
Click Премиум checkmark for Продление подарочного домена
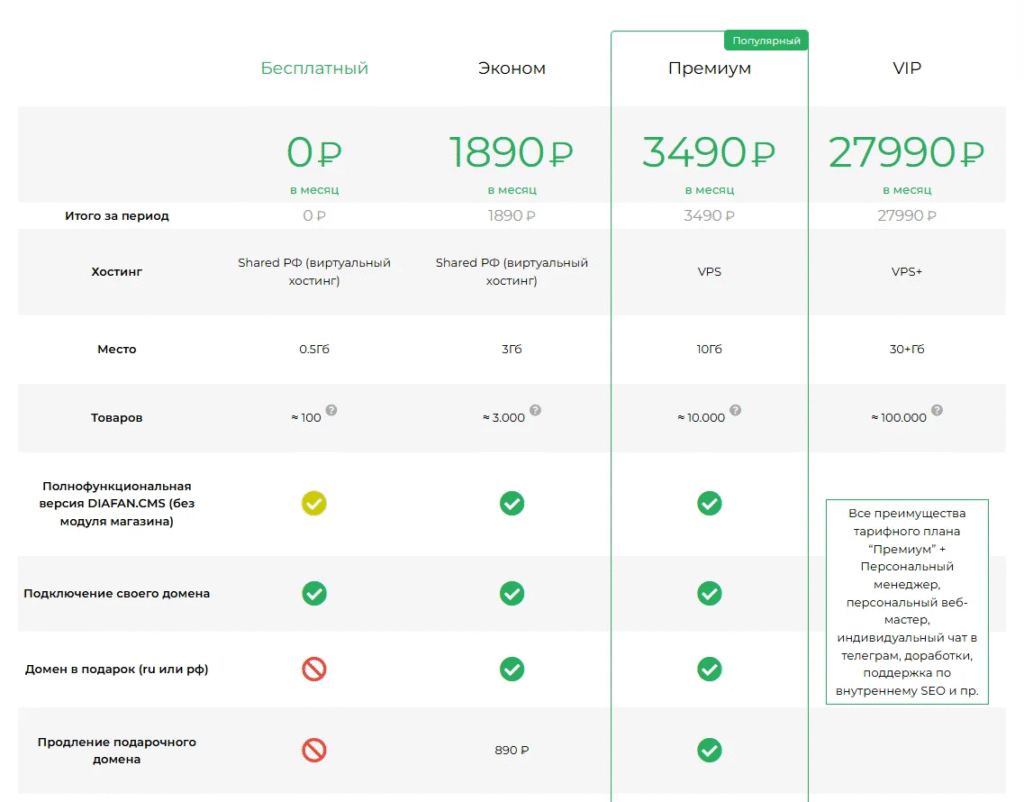point(709,749)
